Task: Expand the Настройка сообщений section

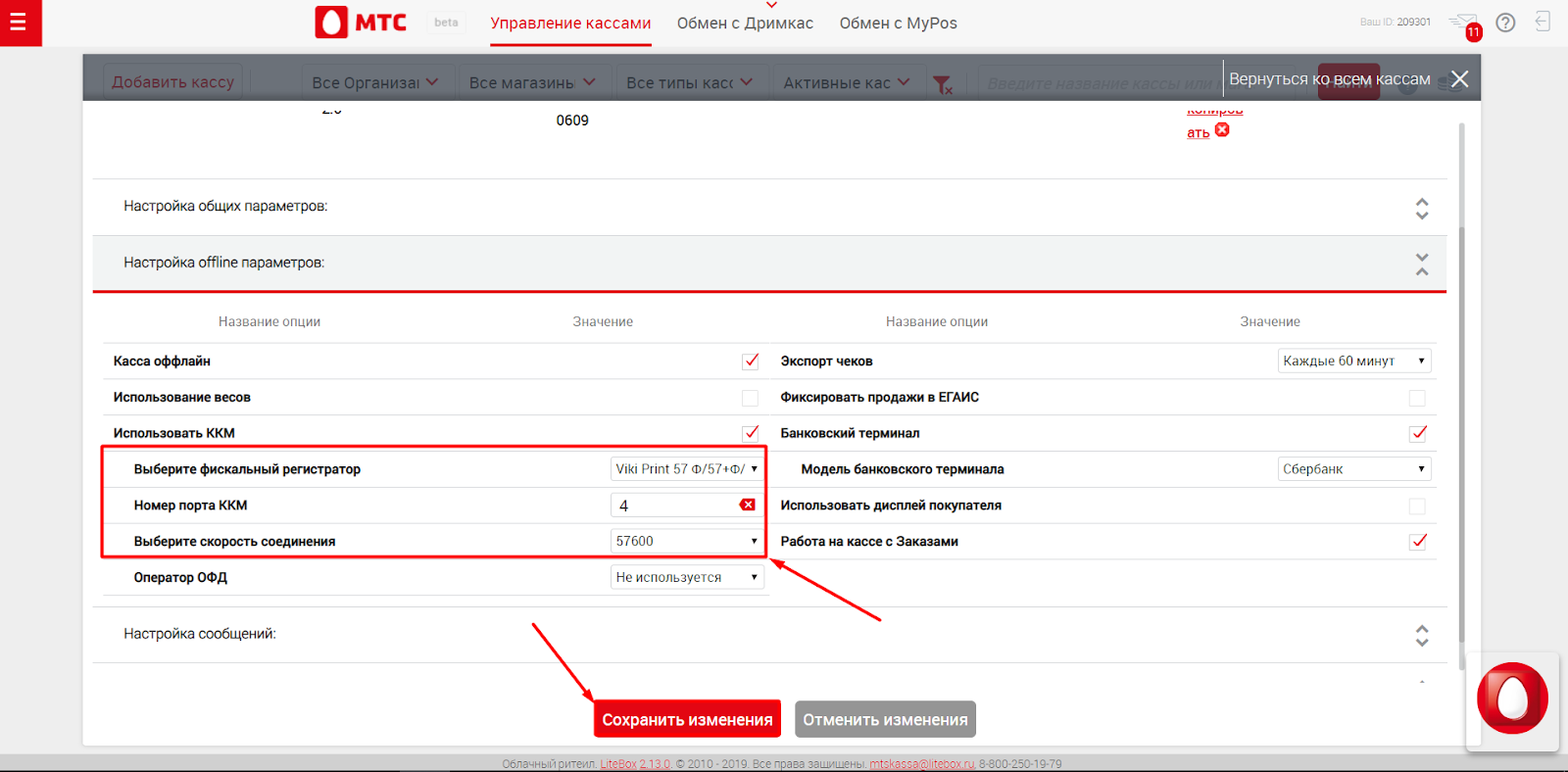Action: click(x=769, y=634)
